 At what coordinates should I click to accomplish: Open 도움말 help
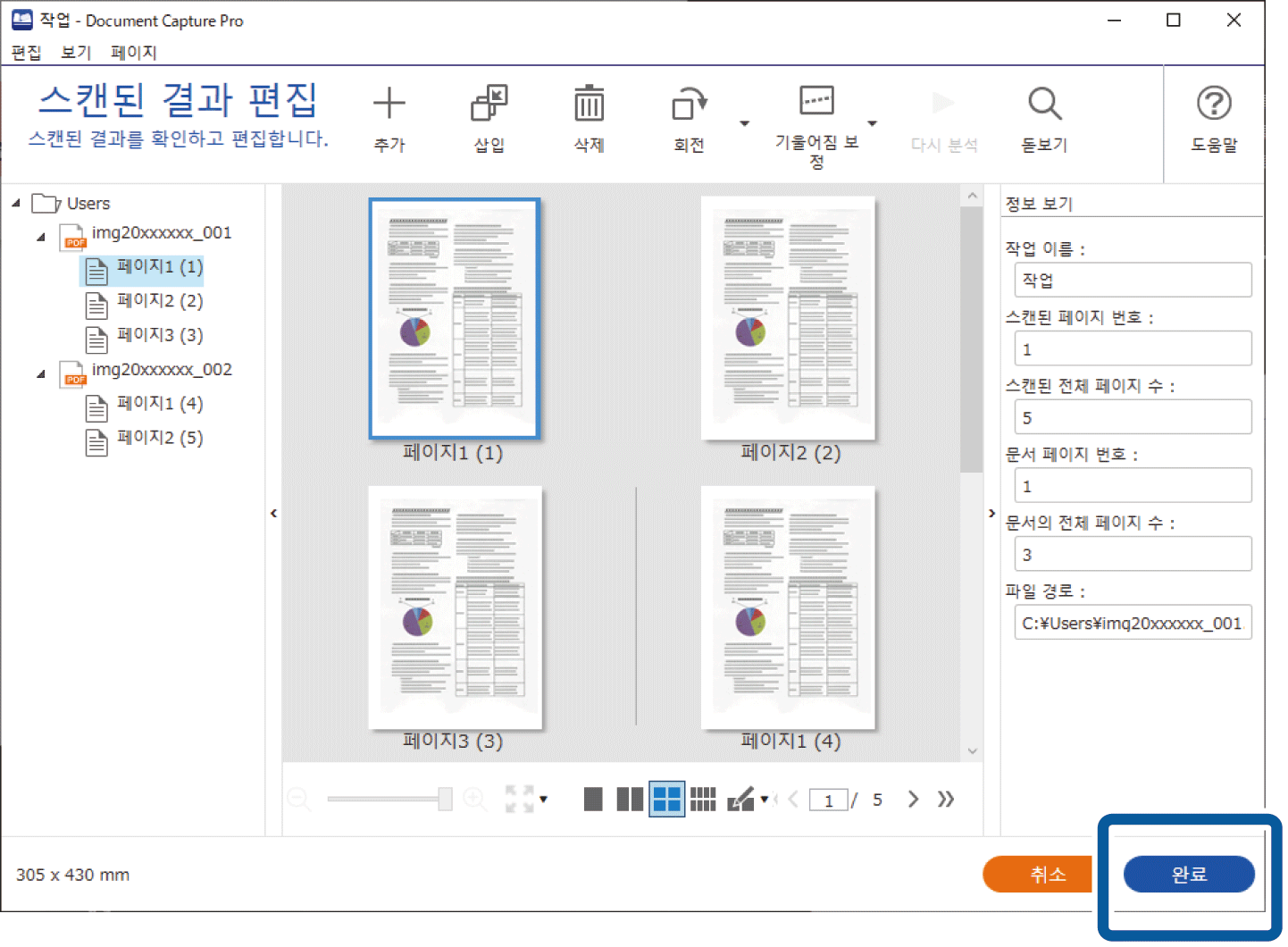1213,105
